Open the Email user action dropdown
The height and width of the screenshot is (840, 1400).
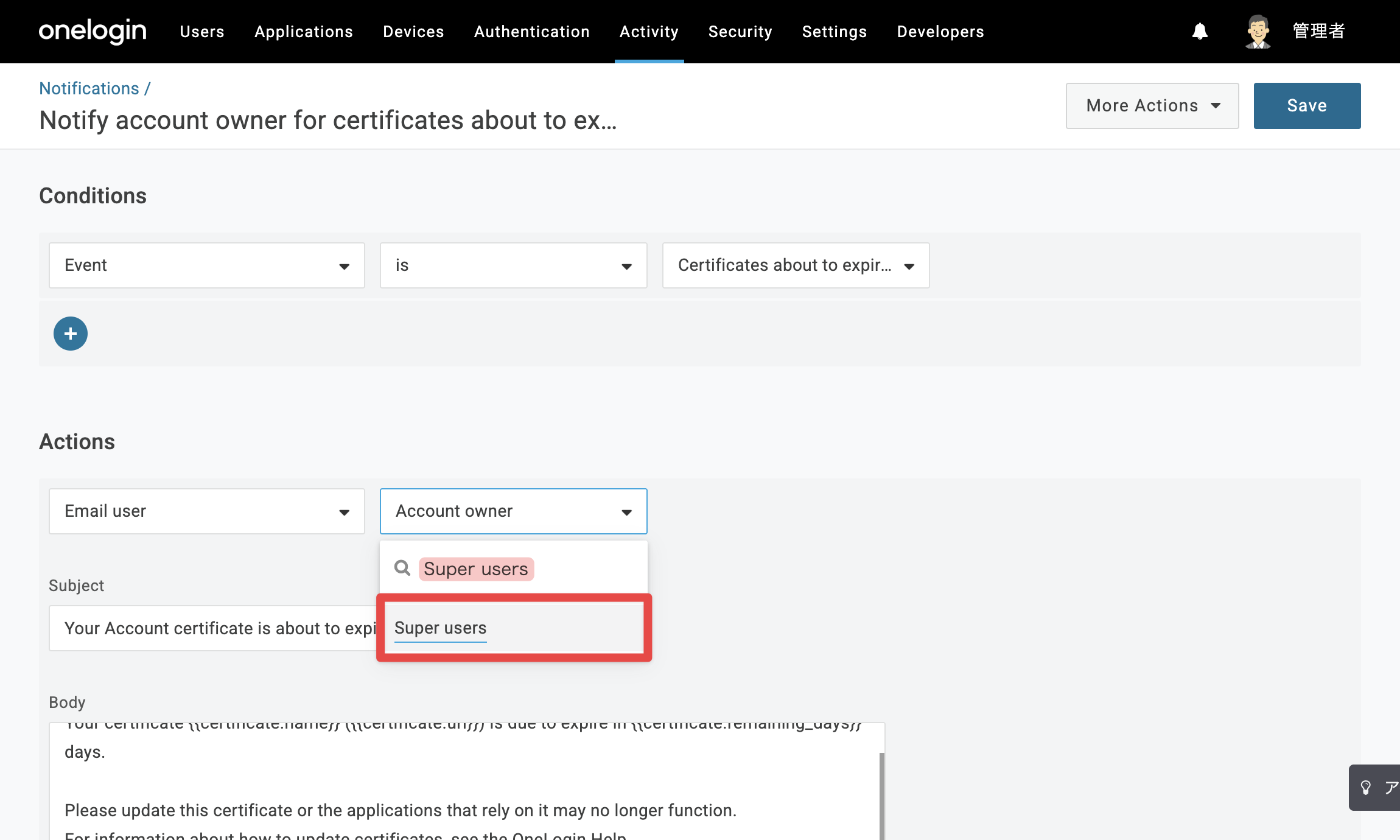(x=207, y=511)
